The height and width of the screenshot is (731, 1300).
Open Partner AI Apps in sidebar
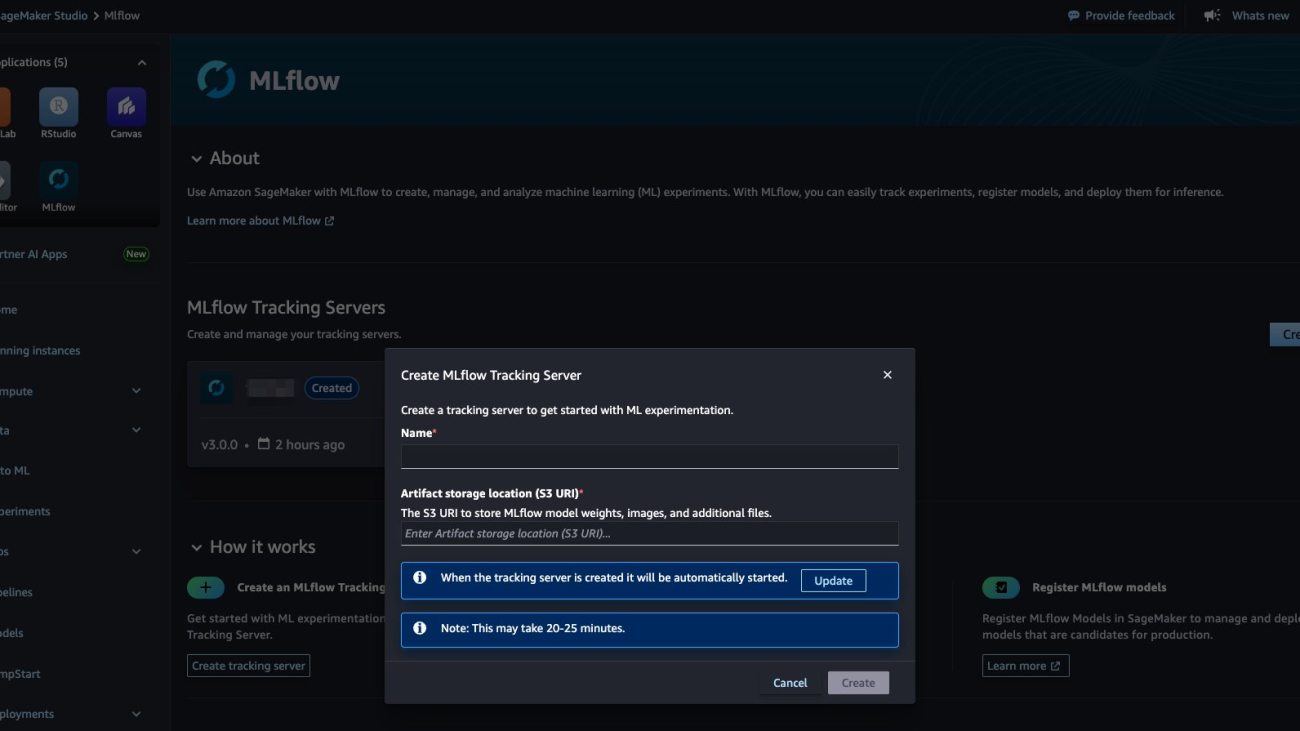pyautogui.click(x=33, y=254)
